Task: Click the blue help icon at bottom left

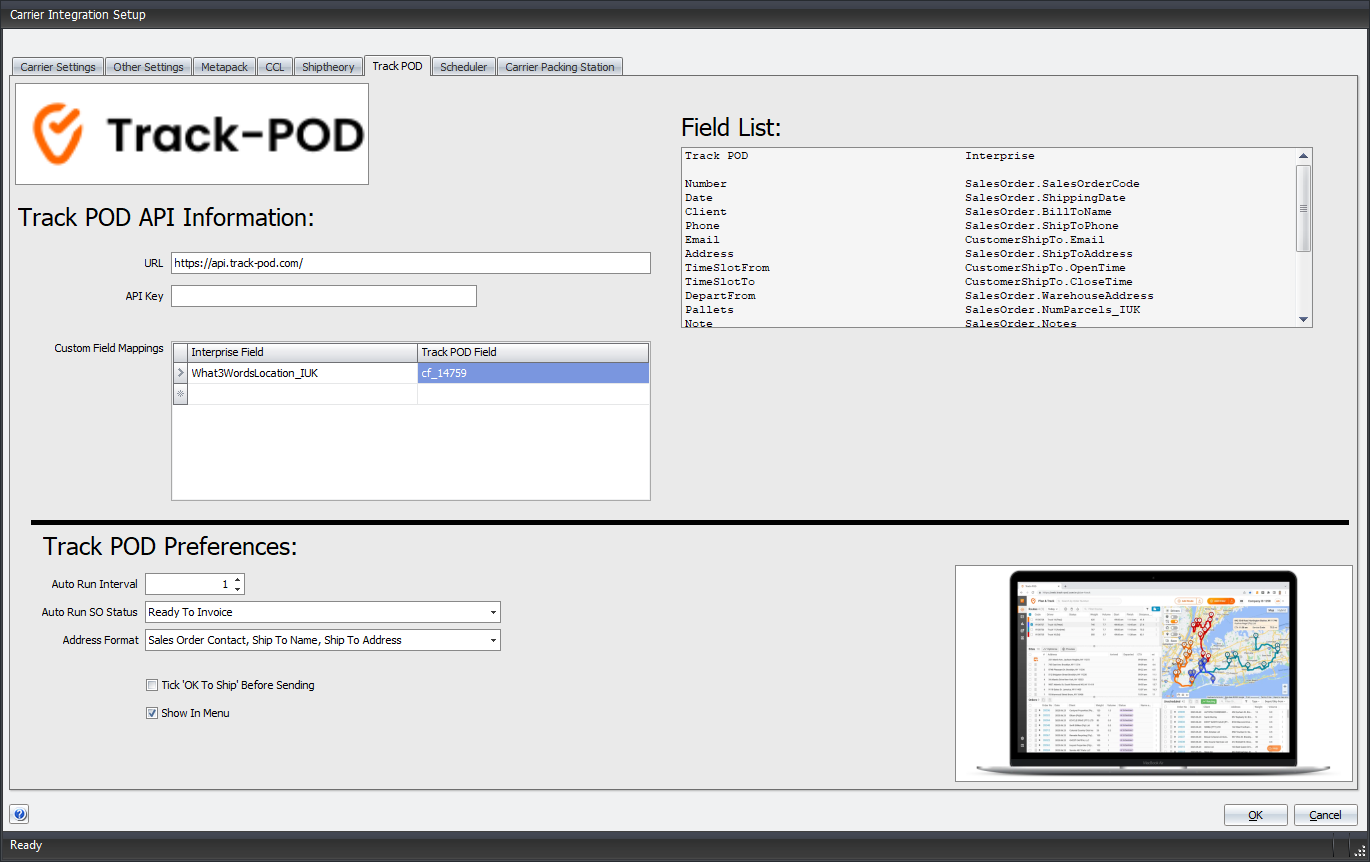Action: tap(20, 814)
